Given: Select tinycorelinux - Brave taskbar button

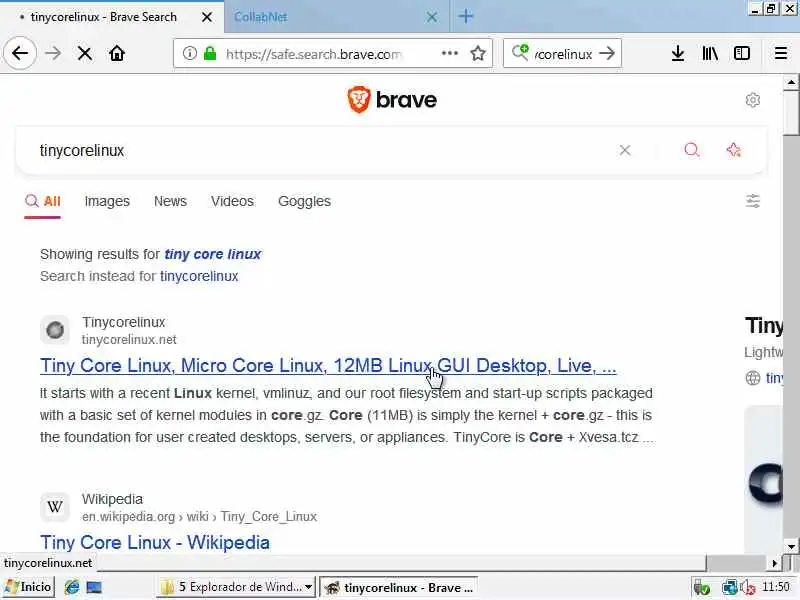Looking at the screenshot, I should tap(399, 587).
